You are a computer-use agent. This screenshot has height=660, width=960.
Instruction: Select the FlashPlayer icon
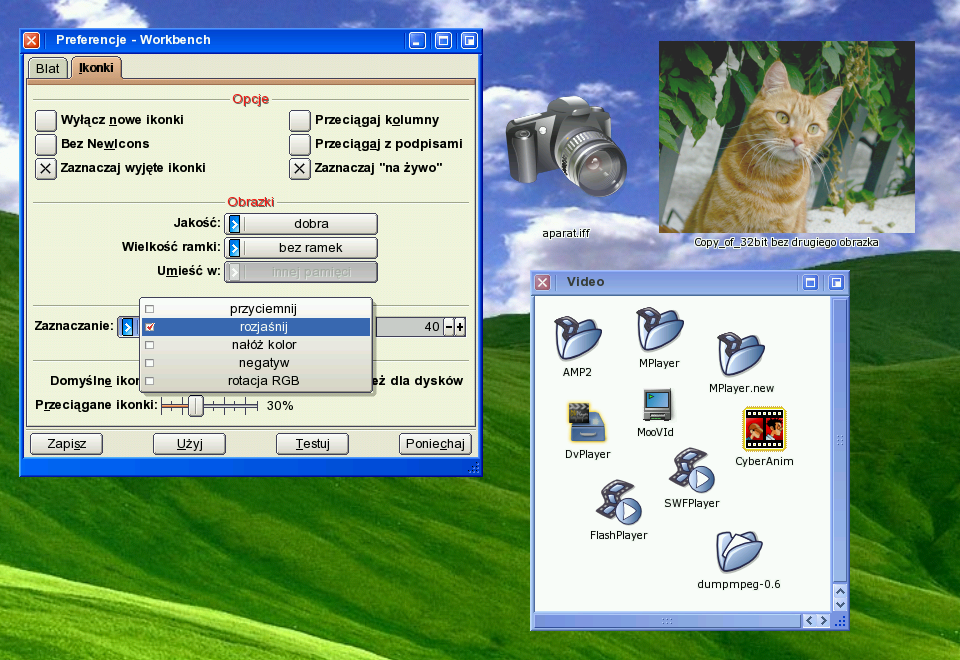[x=617, y=503]
